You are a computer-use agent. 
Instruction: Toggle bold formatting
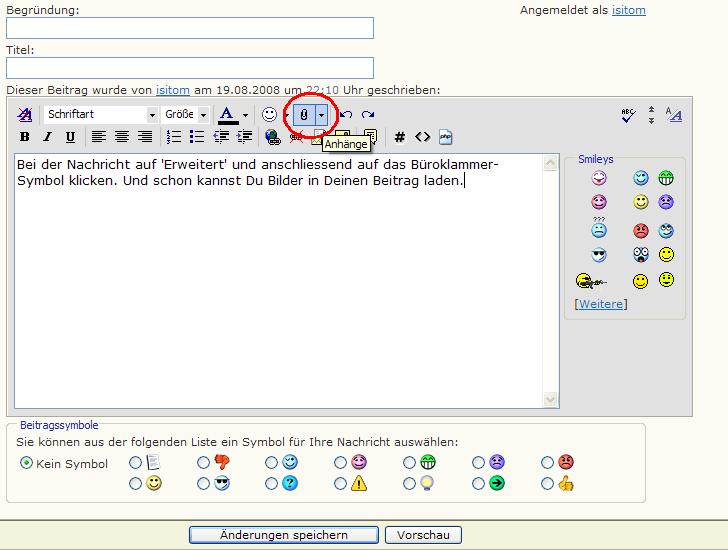pos(25,137)
